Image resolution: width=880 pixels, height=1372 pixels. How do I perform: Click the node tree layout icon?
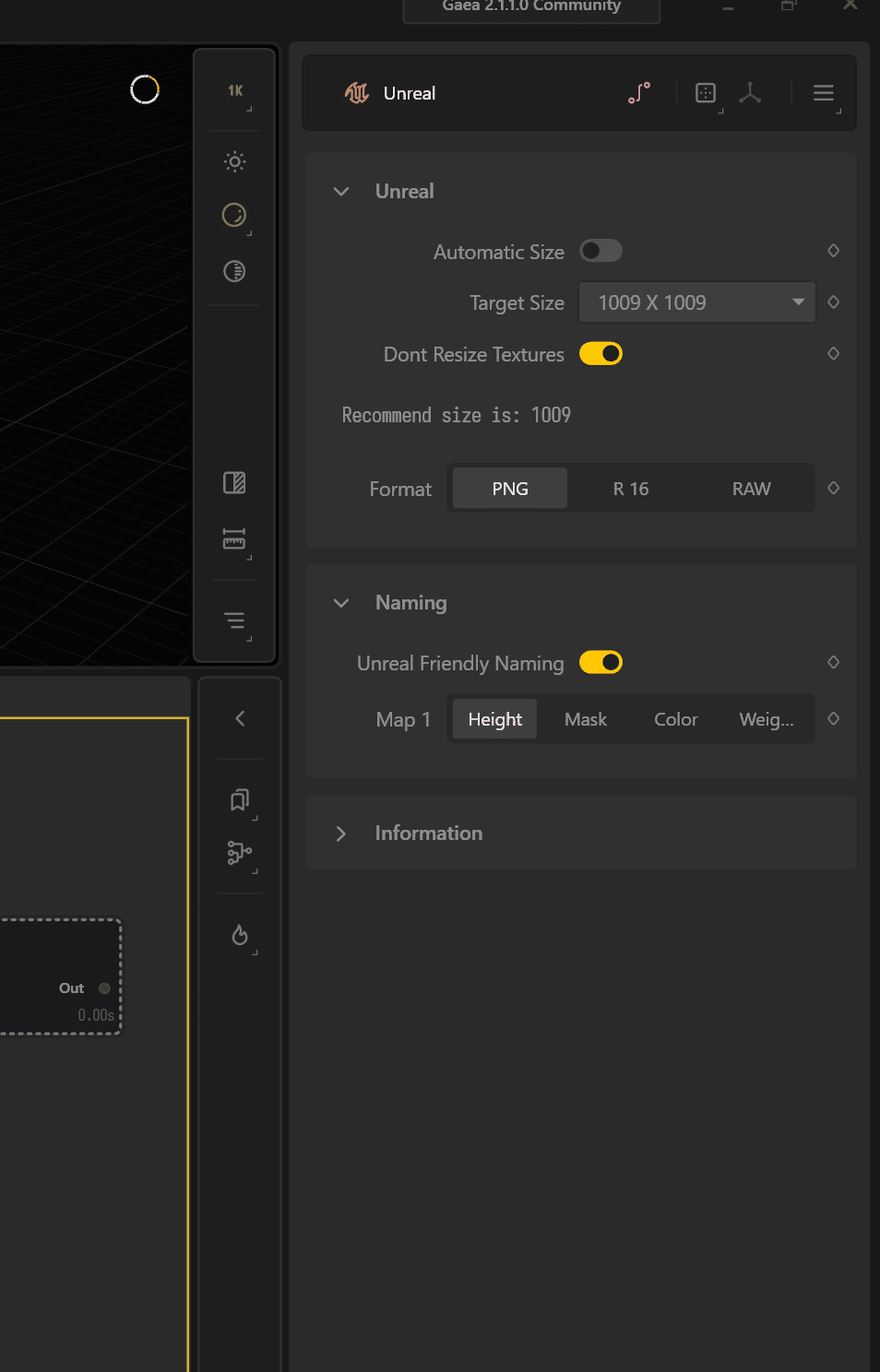[x=240, y=853]
